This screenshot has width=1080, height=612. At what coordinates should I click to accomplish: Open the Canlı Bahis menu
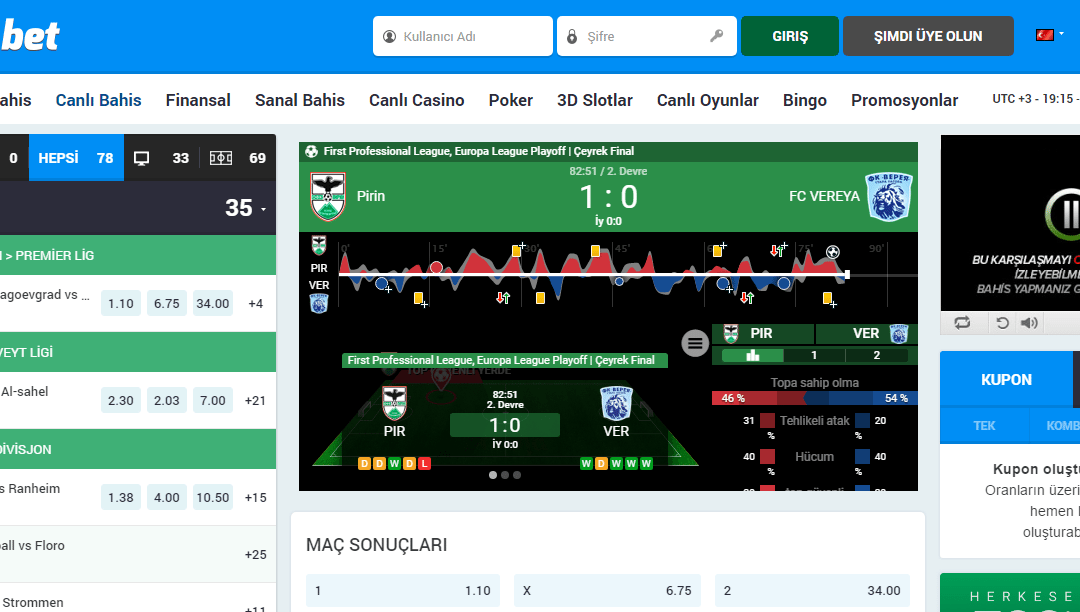click(98, 101)
